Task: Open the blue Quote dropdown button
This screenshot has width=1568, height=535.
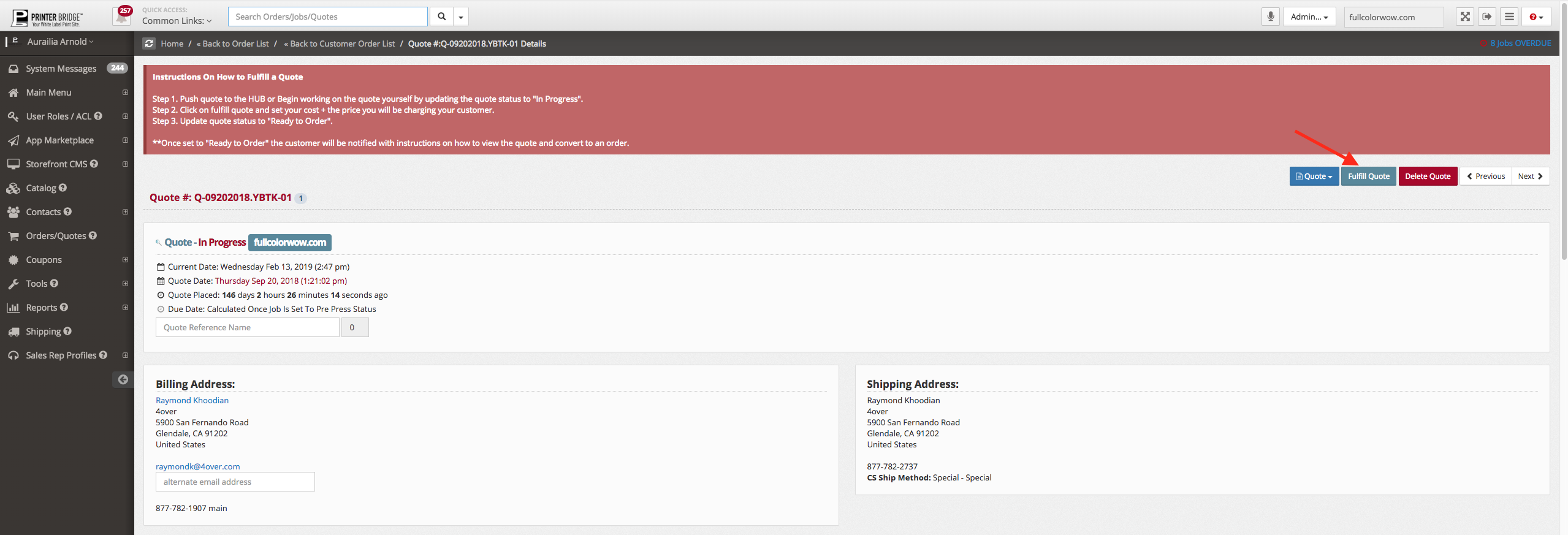Action: pos(1314,176)
